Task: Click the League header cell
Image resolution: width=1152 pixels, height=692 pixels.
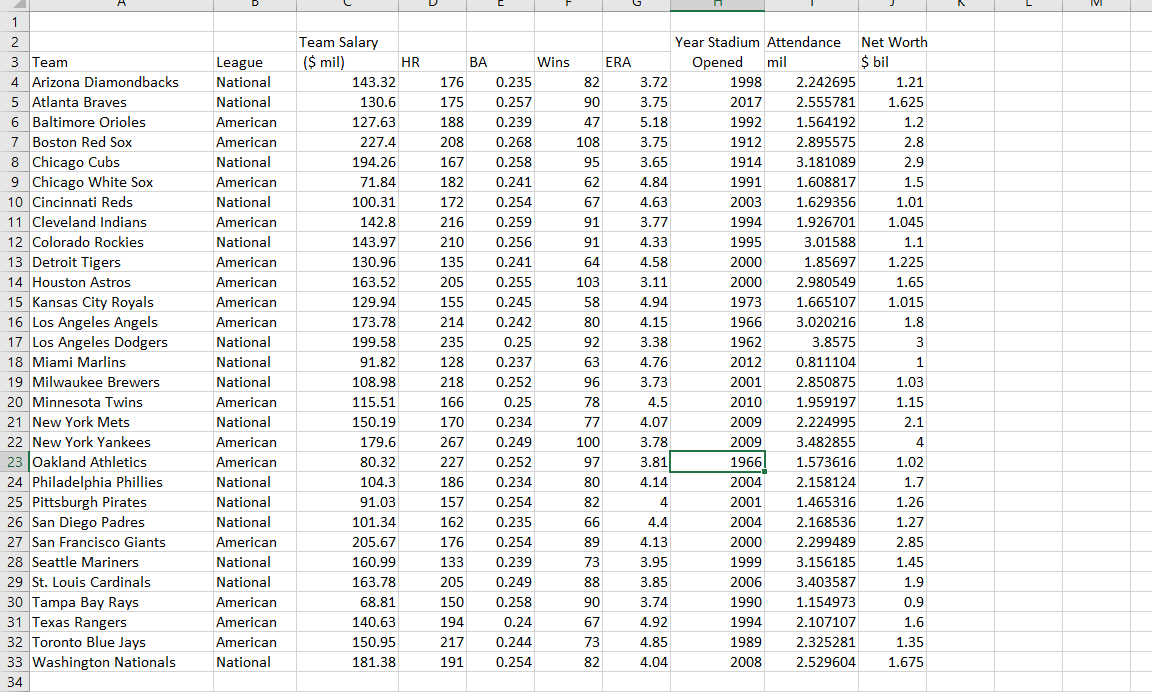Action: 255,62
